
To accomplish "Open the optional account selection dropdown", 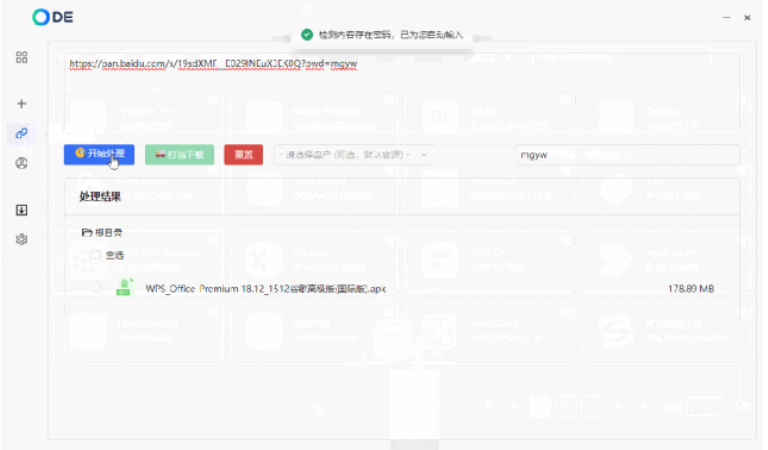I will (354, 155).
